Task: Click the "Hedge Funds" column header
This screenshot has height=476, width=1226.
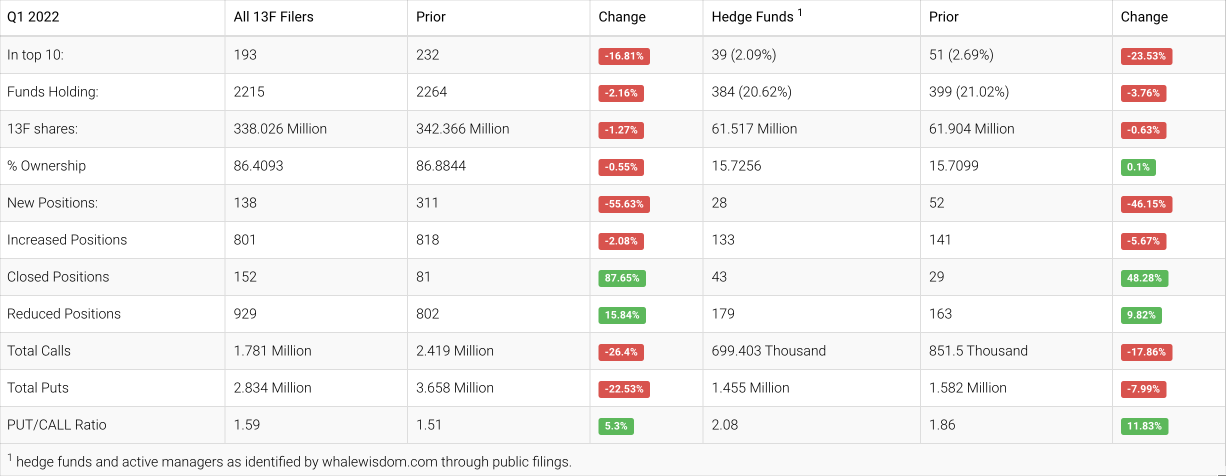Action: [x=752, y=17]
